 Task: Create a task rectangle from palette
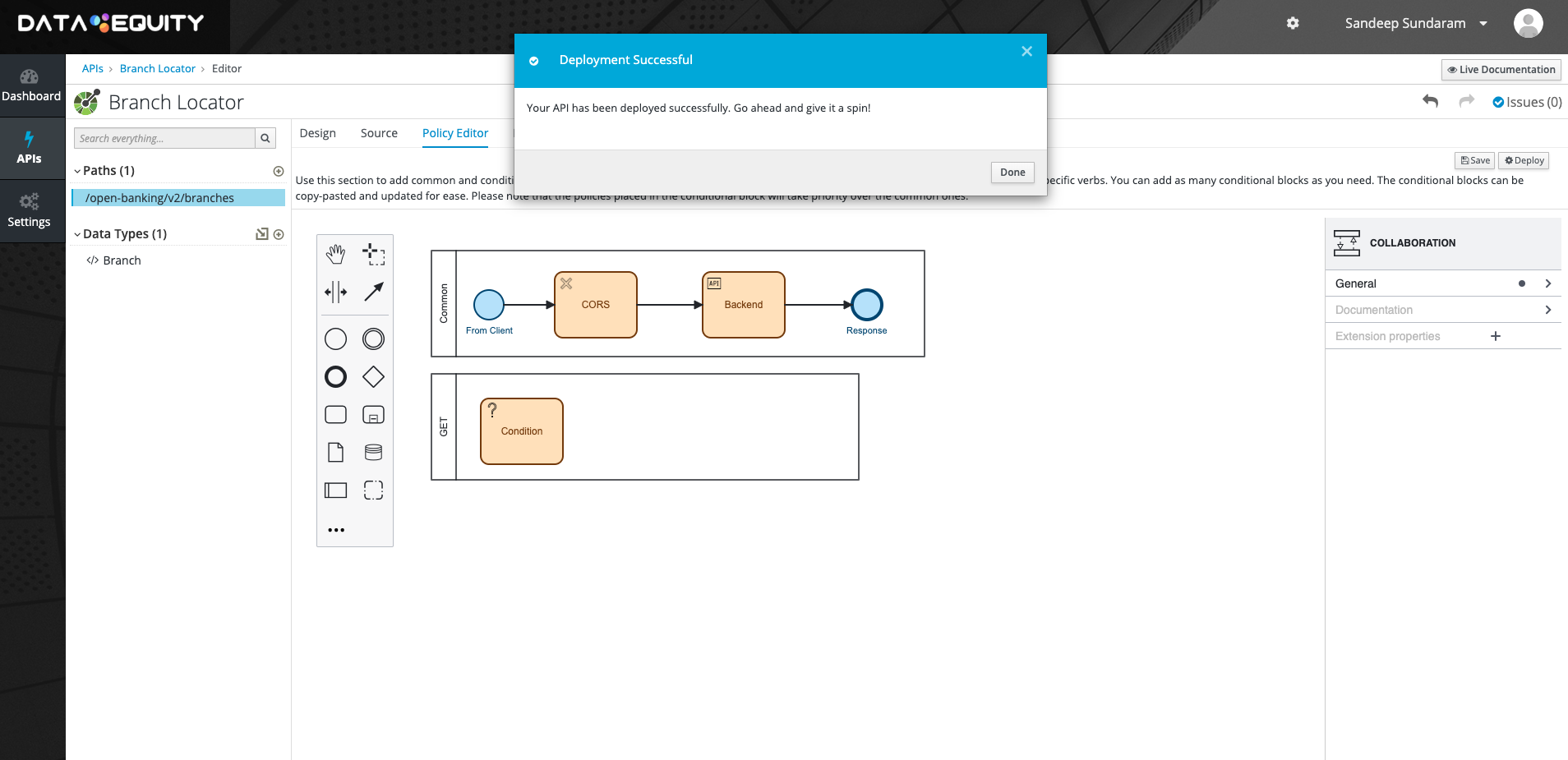(x=335, y=415)
